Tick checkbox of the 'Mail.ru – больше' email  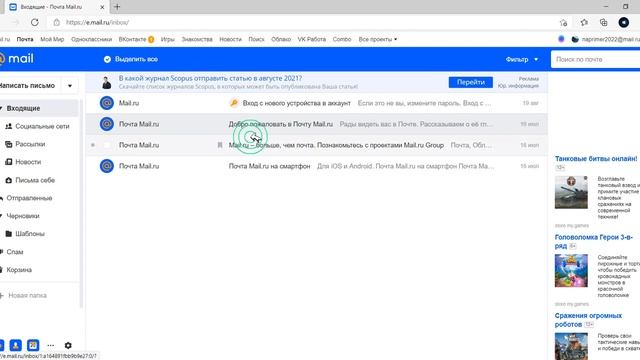point(107,145)
